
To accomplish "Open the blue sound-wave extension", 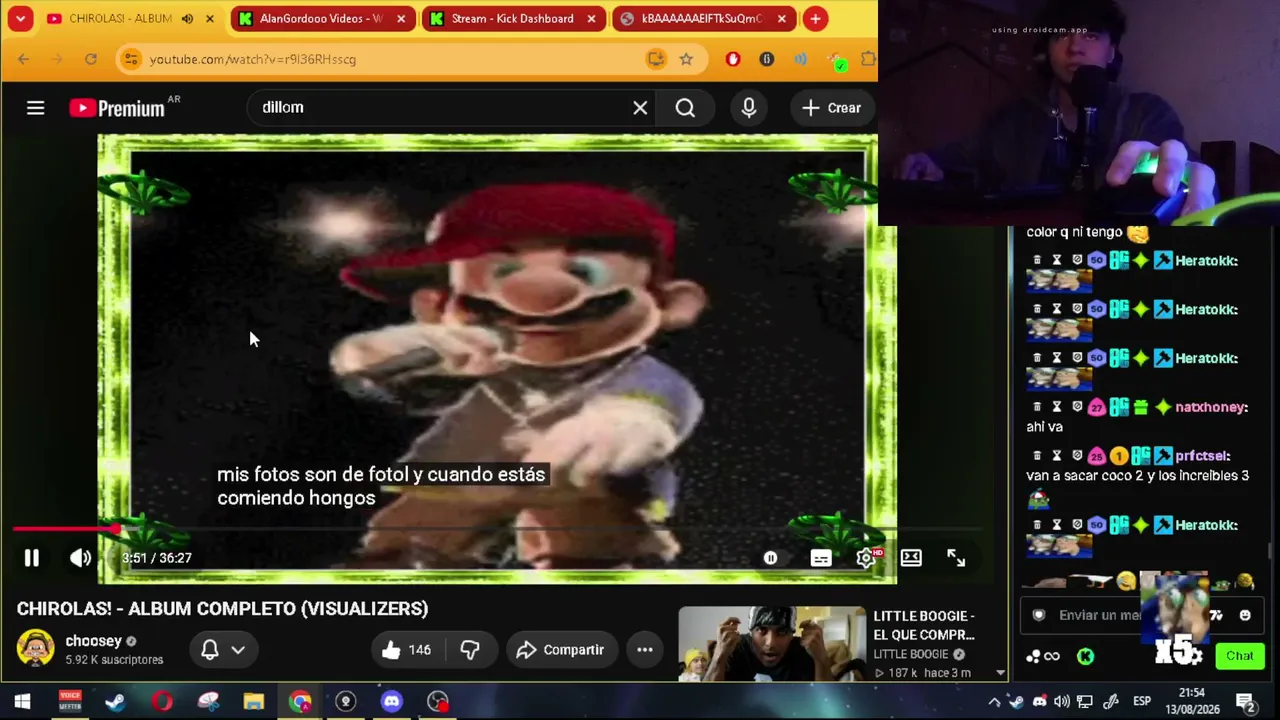I will [x=801, y=60].
